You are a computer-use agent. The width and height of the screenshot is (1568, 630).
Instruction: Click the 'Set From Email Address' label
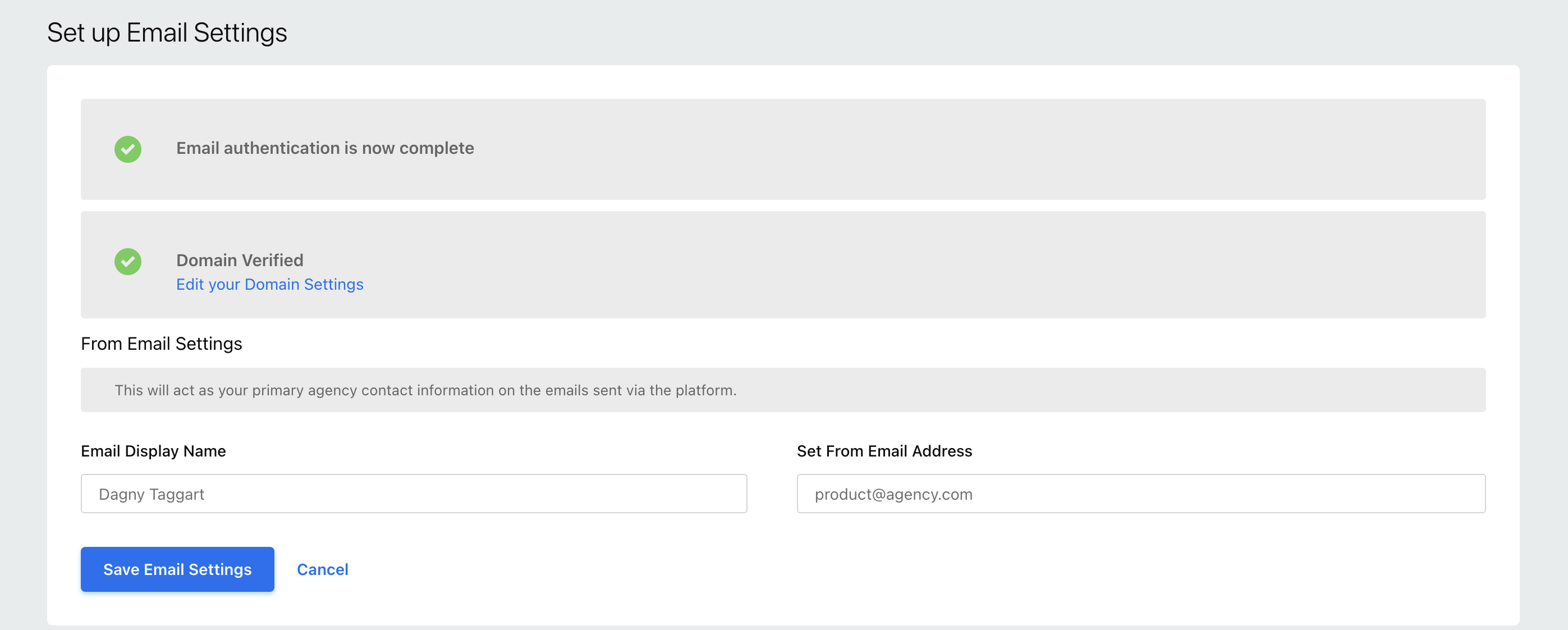[x=884, y=451]
